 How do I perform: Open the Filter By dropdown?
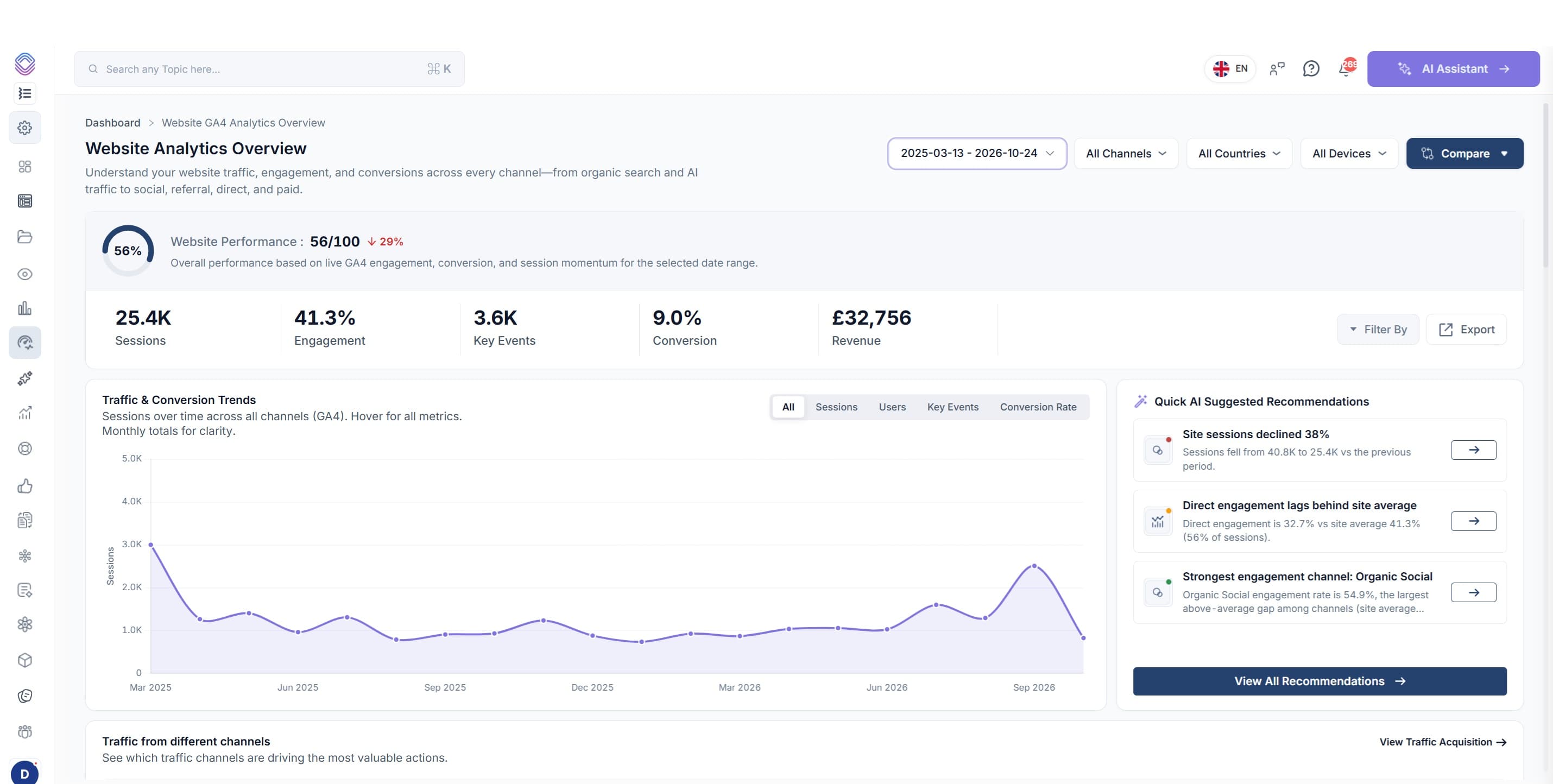[1378, 330]
